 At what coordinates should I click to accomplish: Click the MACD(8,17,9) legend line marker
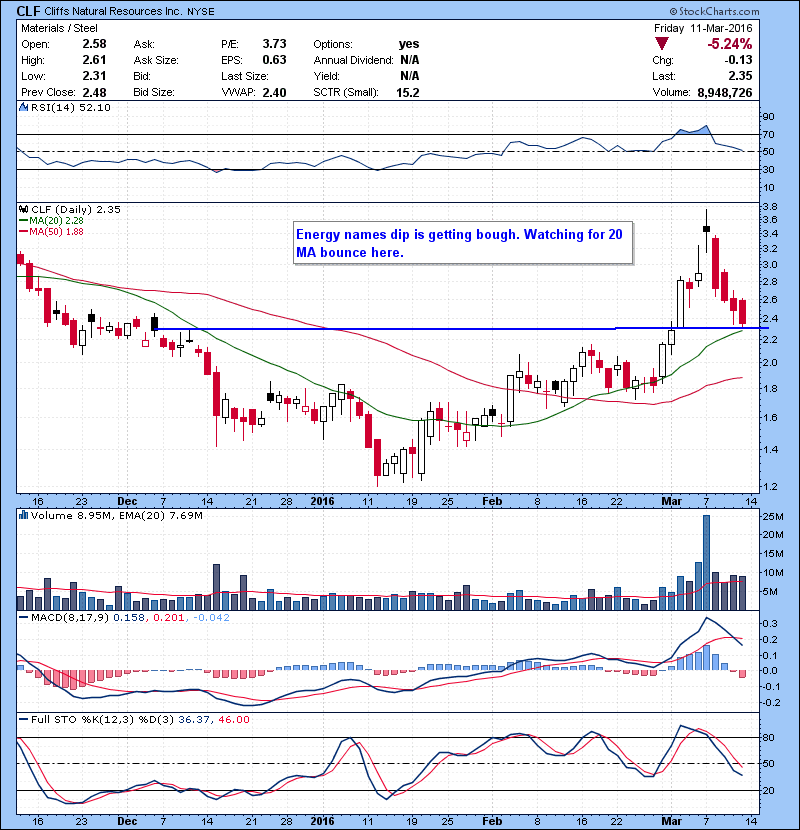[x=24, y=618]
